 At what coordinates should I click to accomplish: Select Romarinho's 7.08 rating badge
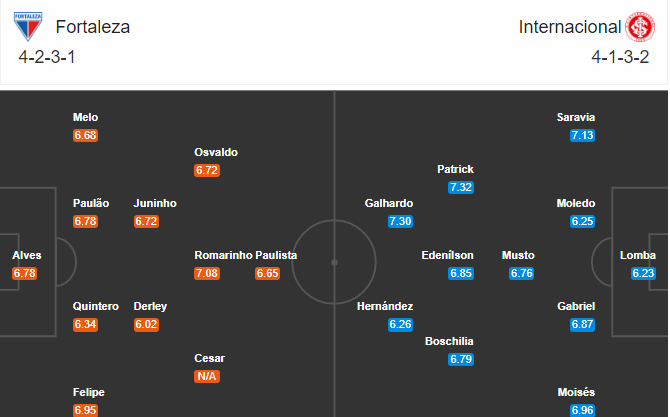coord(207,273)
